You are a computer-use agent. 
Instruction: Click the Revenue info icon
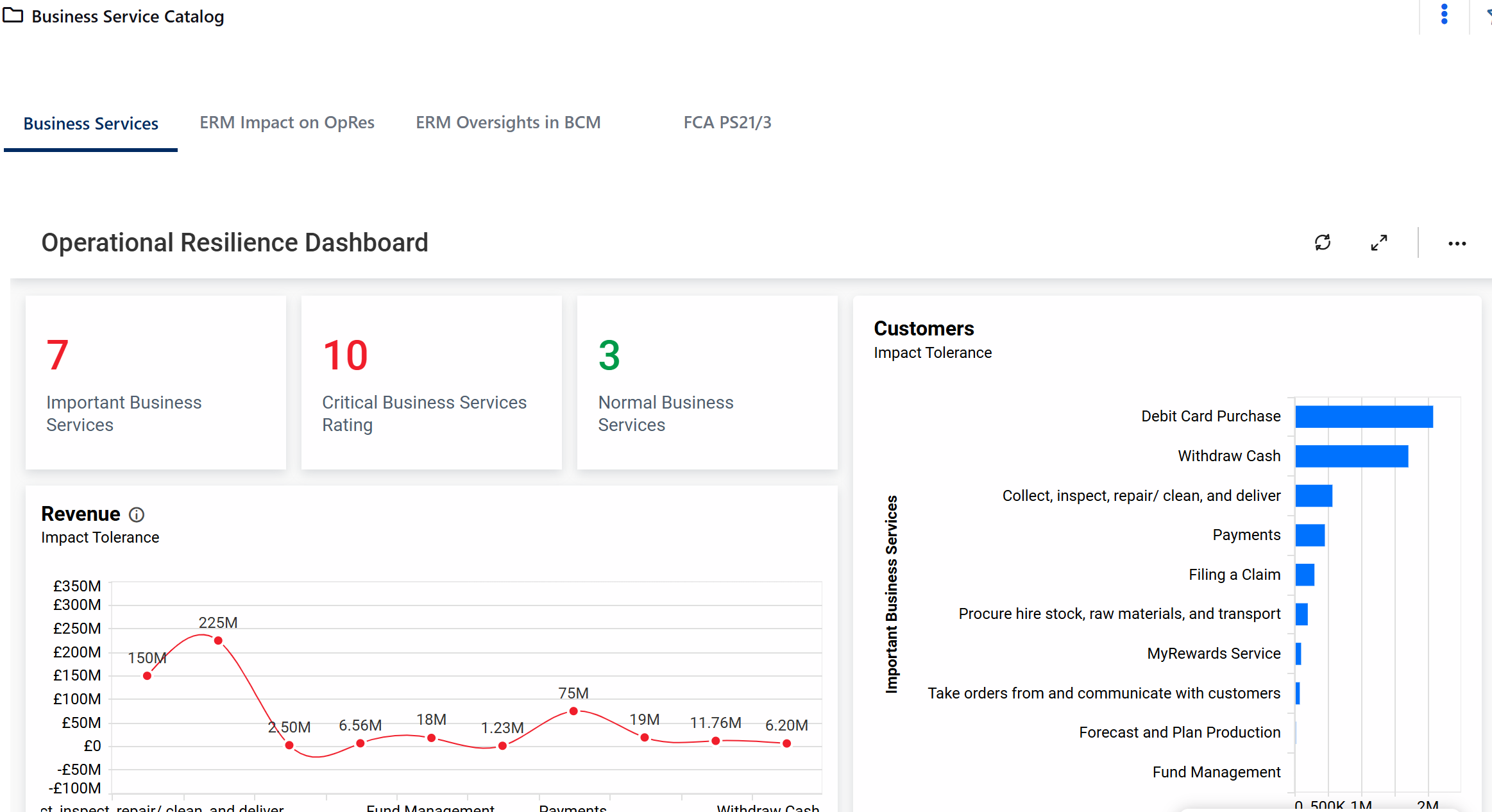point(137,514)
